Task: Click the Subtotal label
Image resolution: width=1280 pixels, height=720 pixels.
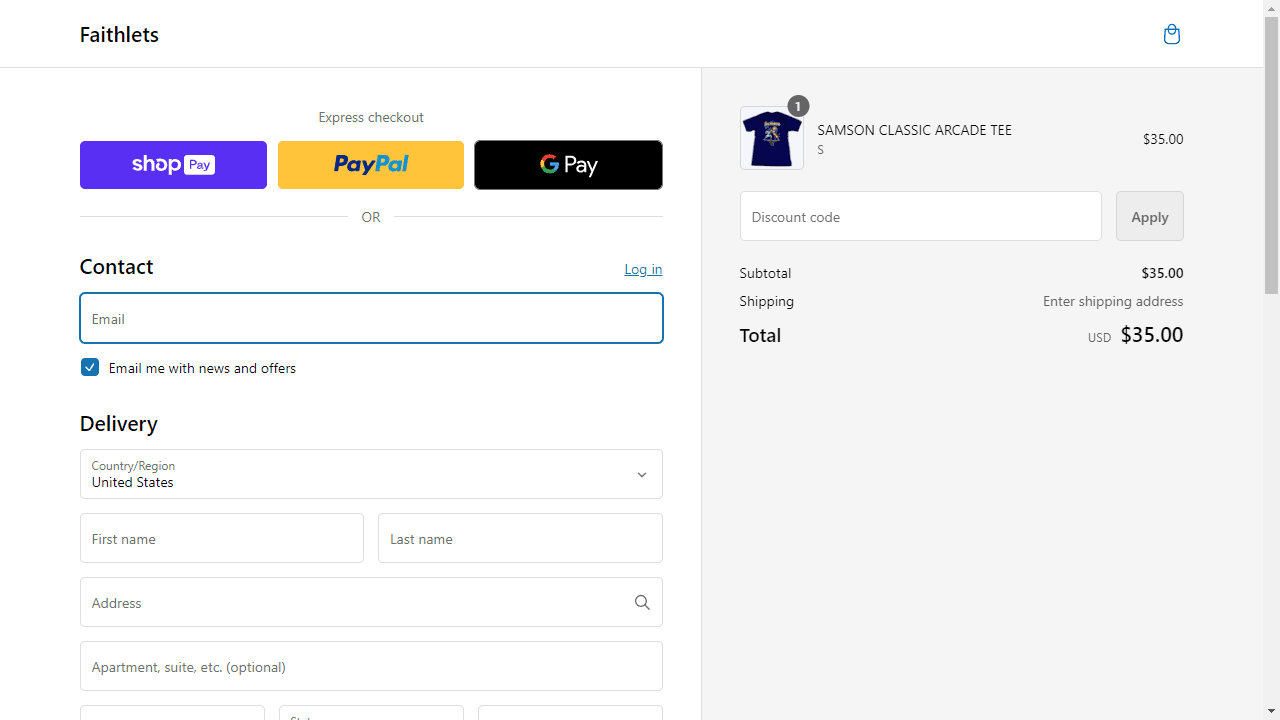Action: click(765, 273)
